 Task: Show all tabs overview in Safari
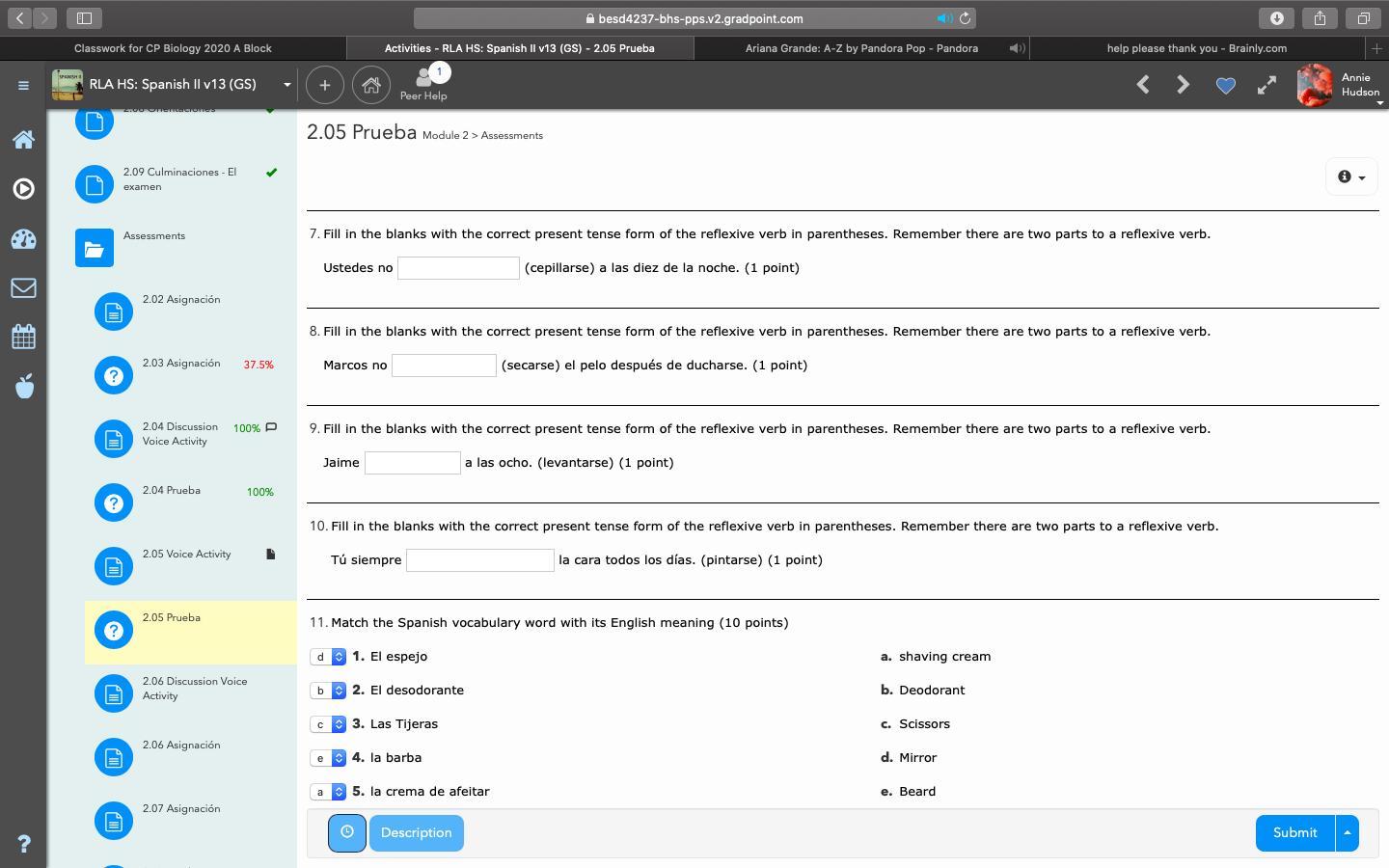(x=1363, y=18)
